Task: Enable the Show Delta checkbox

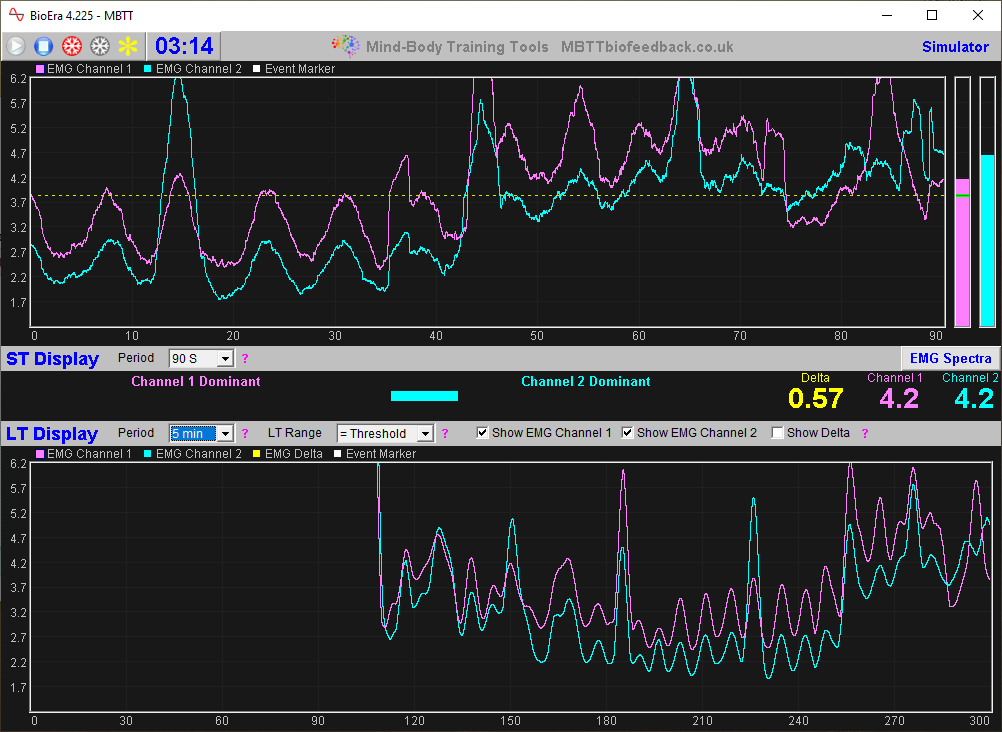Action: coord(777,432)
